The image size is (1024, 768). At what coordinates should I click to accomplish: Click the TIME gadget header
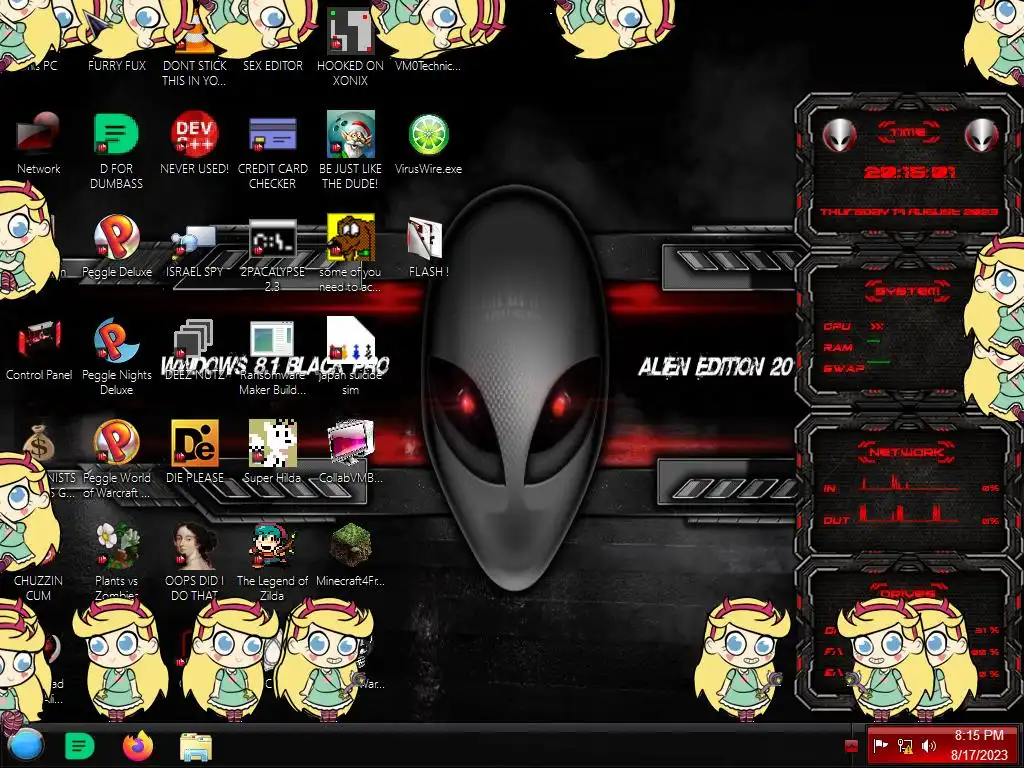908,132
